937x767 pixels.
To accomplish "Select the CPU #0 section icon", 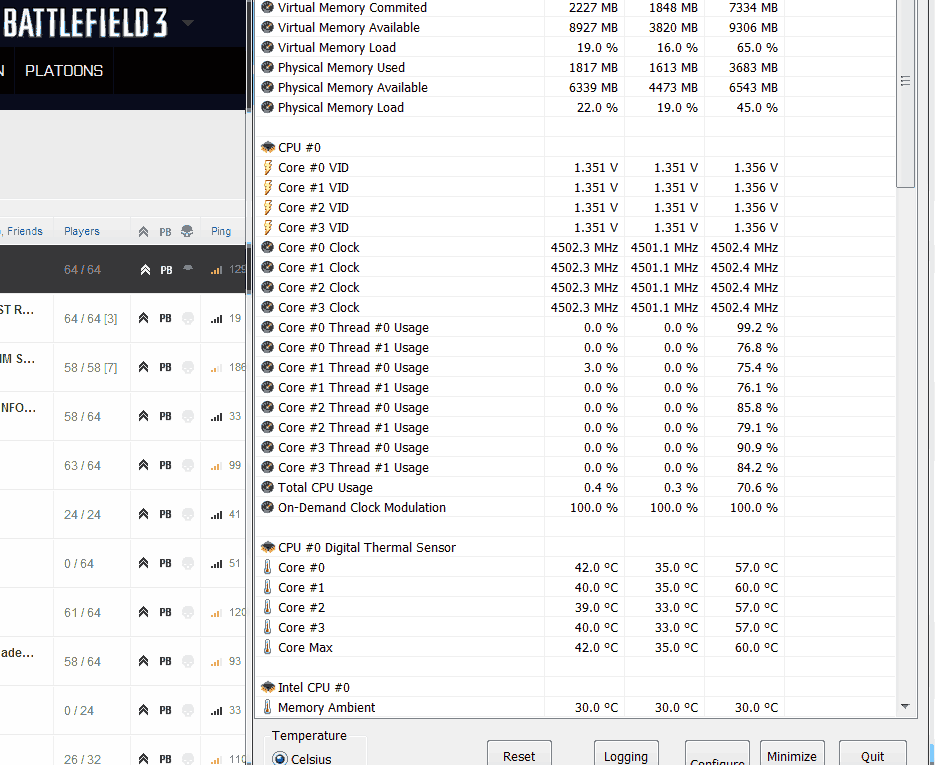I will 268,148.
